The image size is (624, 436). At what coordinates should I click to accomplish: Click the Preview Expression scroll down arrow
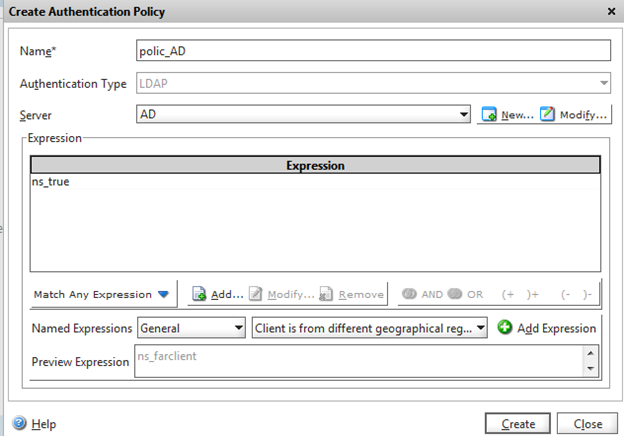(x=591, y=369)
